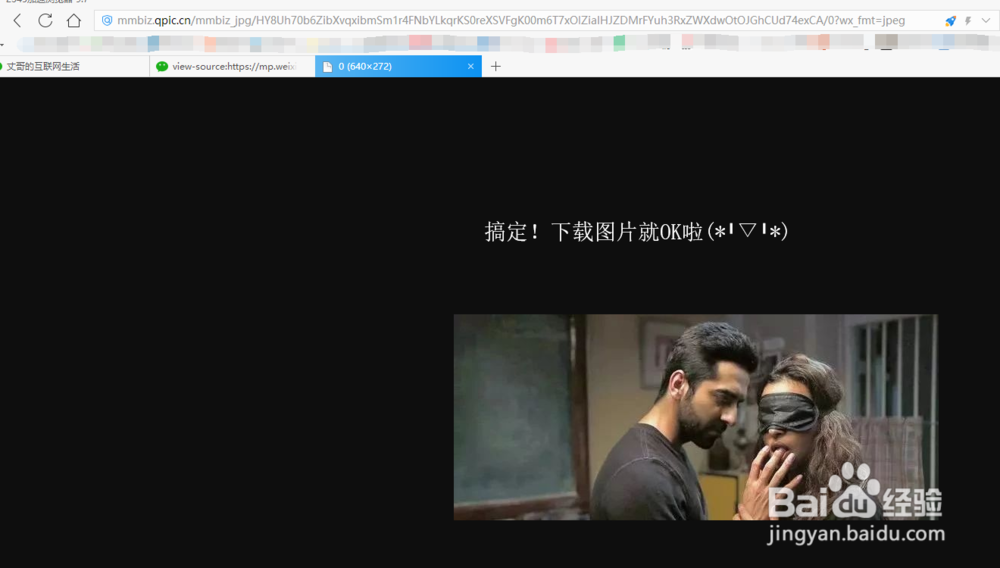The image size is (1000, 568).
Task: Expand the address bar dropdown chevron
Action: pyautogui.click(x=986, y=20)
